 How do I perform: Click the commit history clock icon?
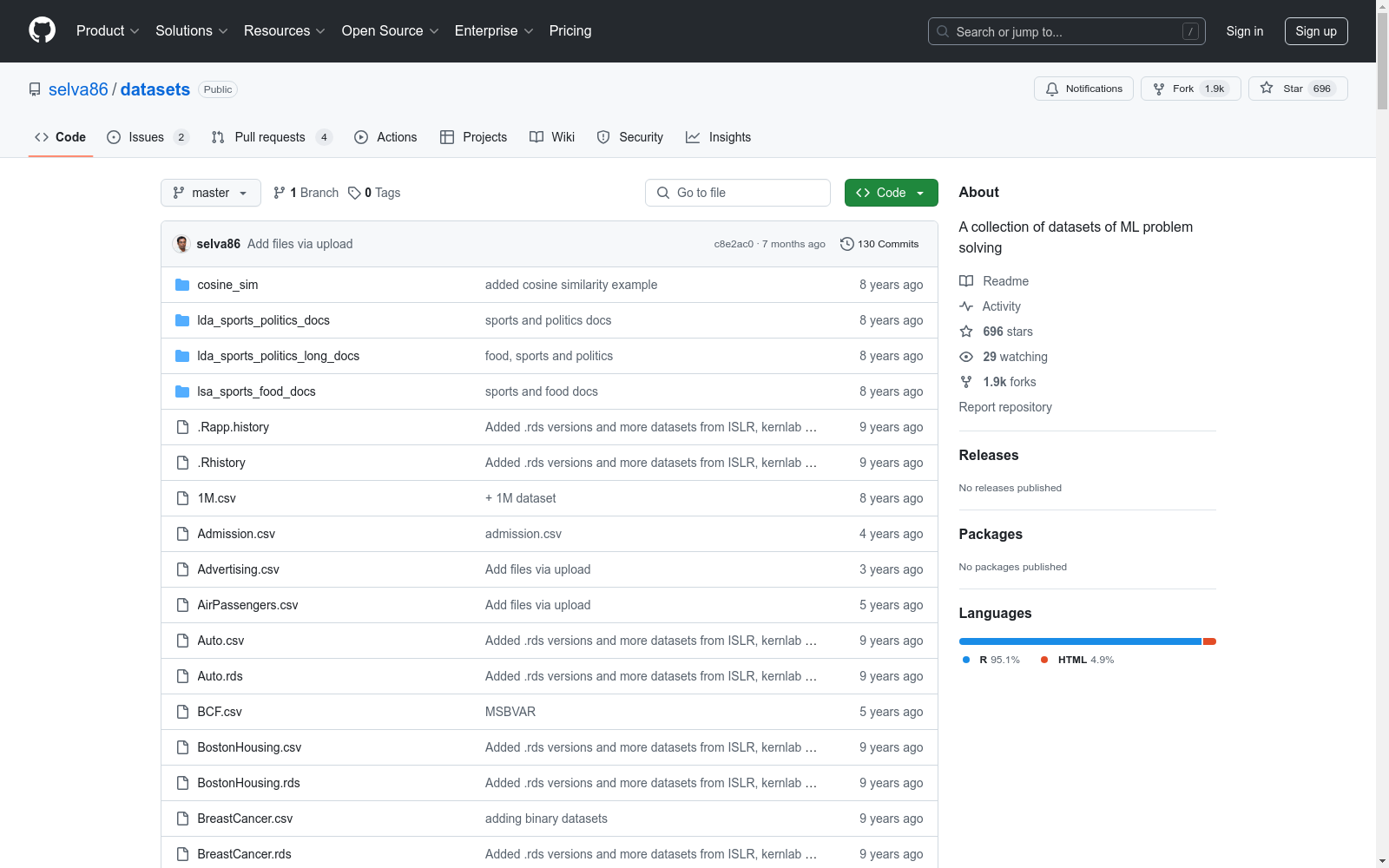pos(847,244)
